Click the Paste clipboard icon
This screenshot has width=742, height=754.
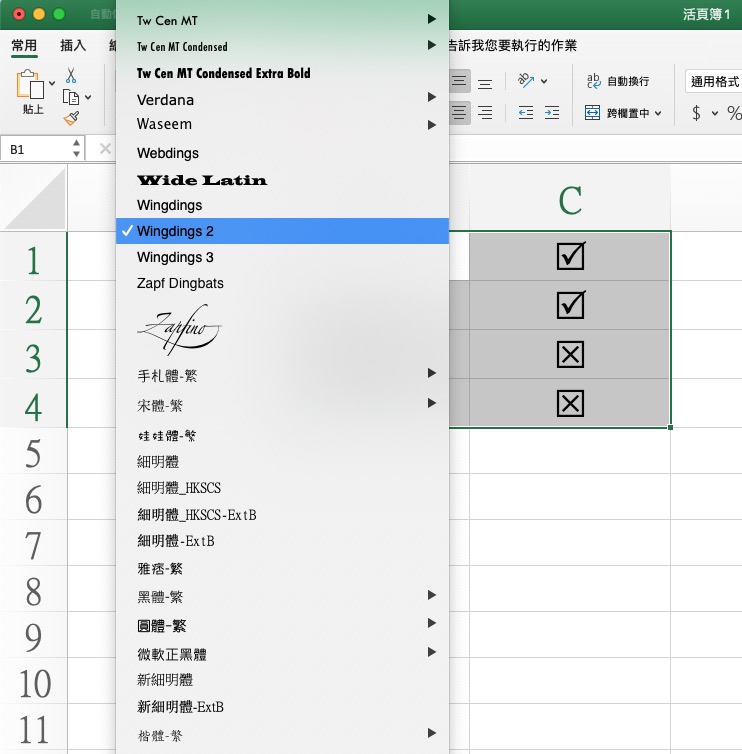[30, 84]
